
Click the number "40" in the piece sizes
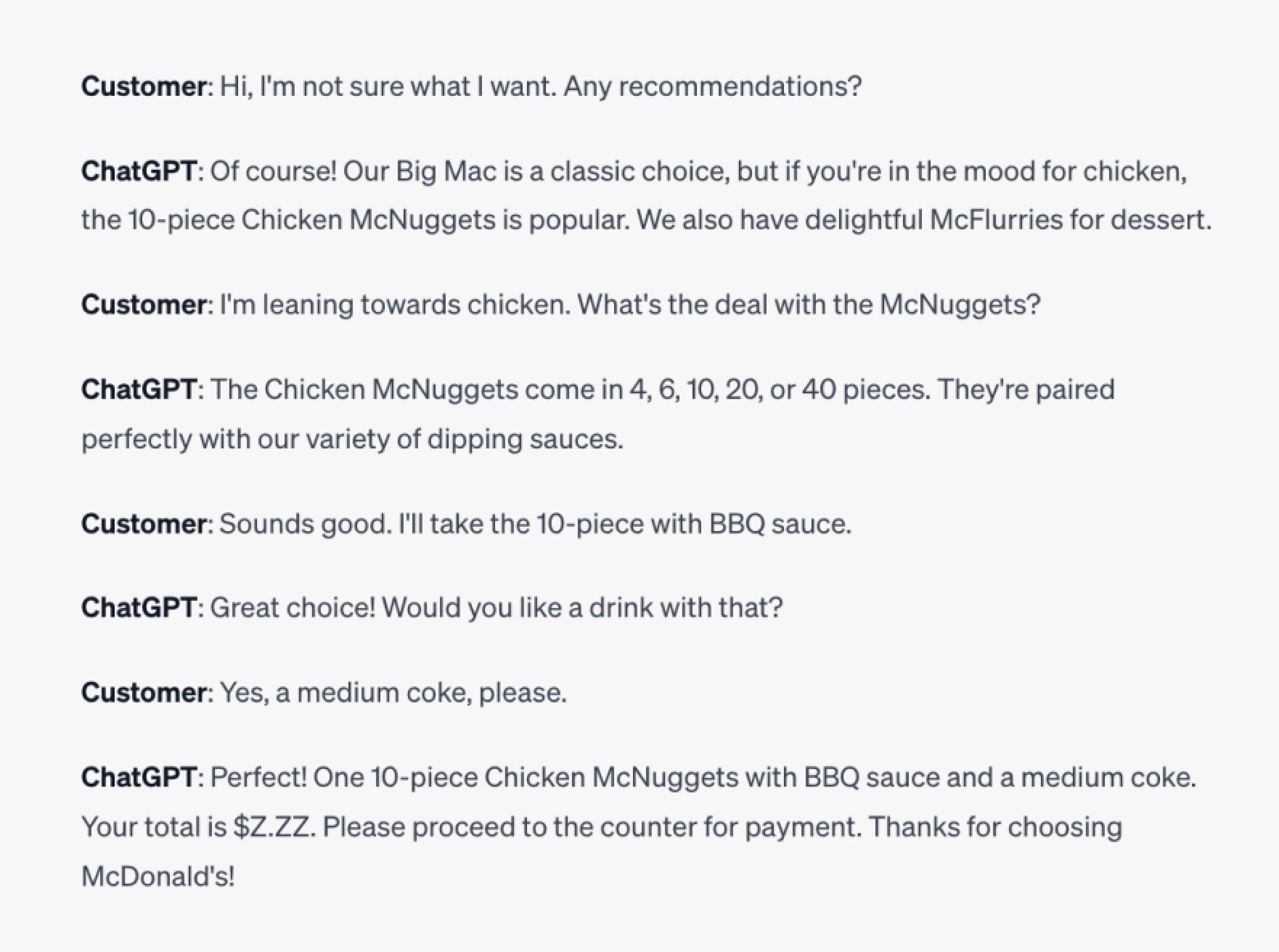pos(818,390)
